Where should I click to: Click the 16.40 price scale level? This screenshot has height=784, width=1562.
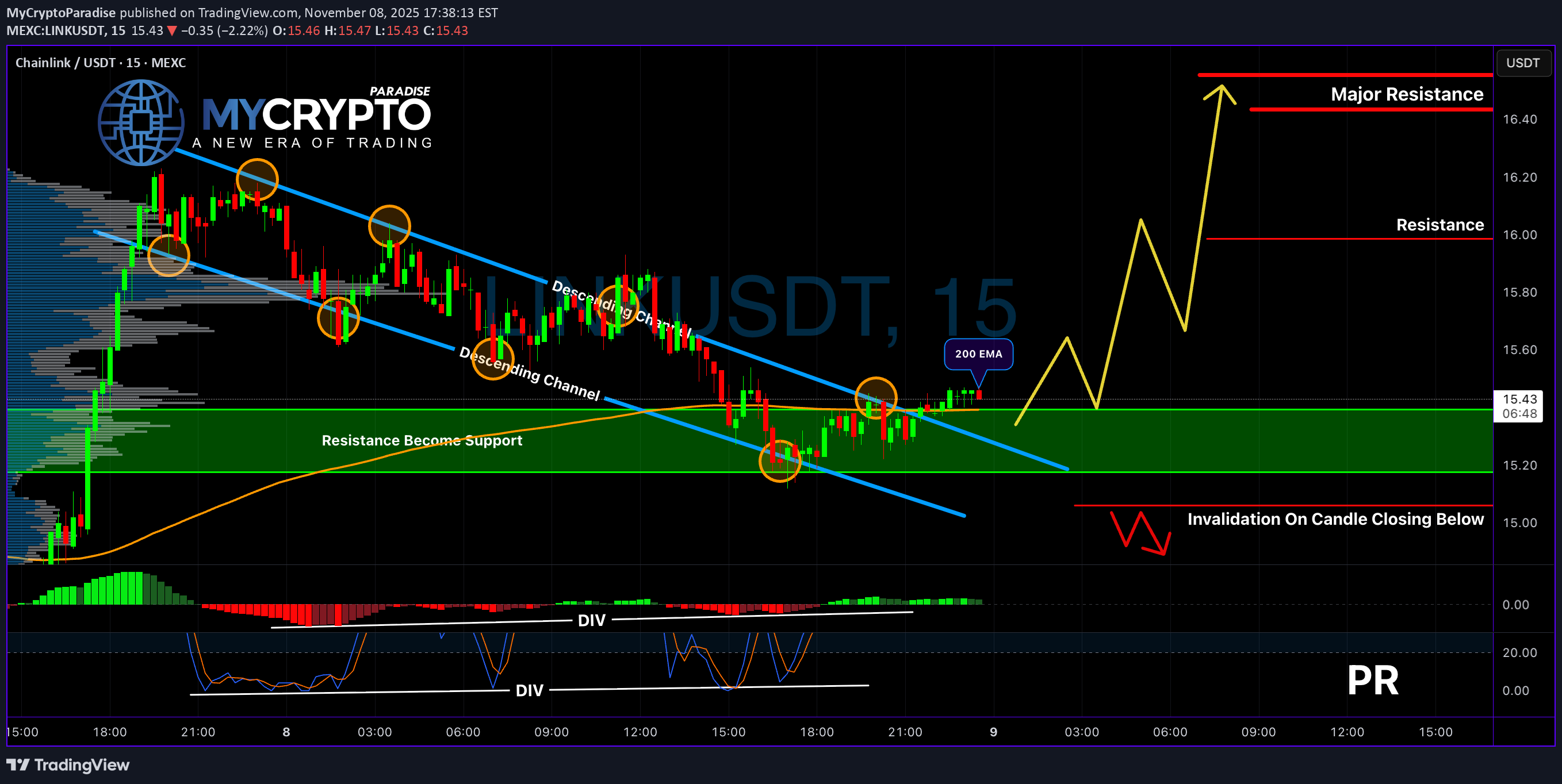1519,120
